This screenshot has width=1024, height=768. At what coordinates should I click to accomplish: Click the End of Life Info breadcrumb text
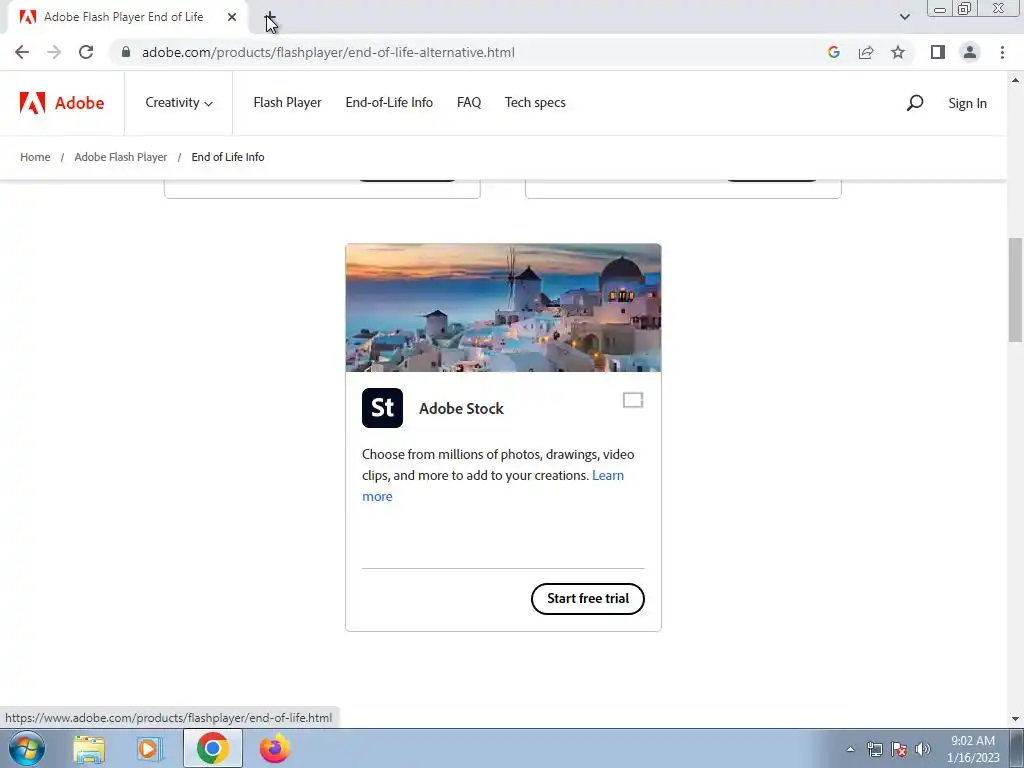[228, 157]
